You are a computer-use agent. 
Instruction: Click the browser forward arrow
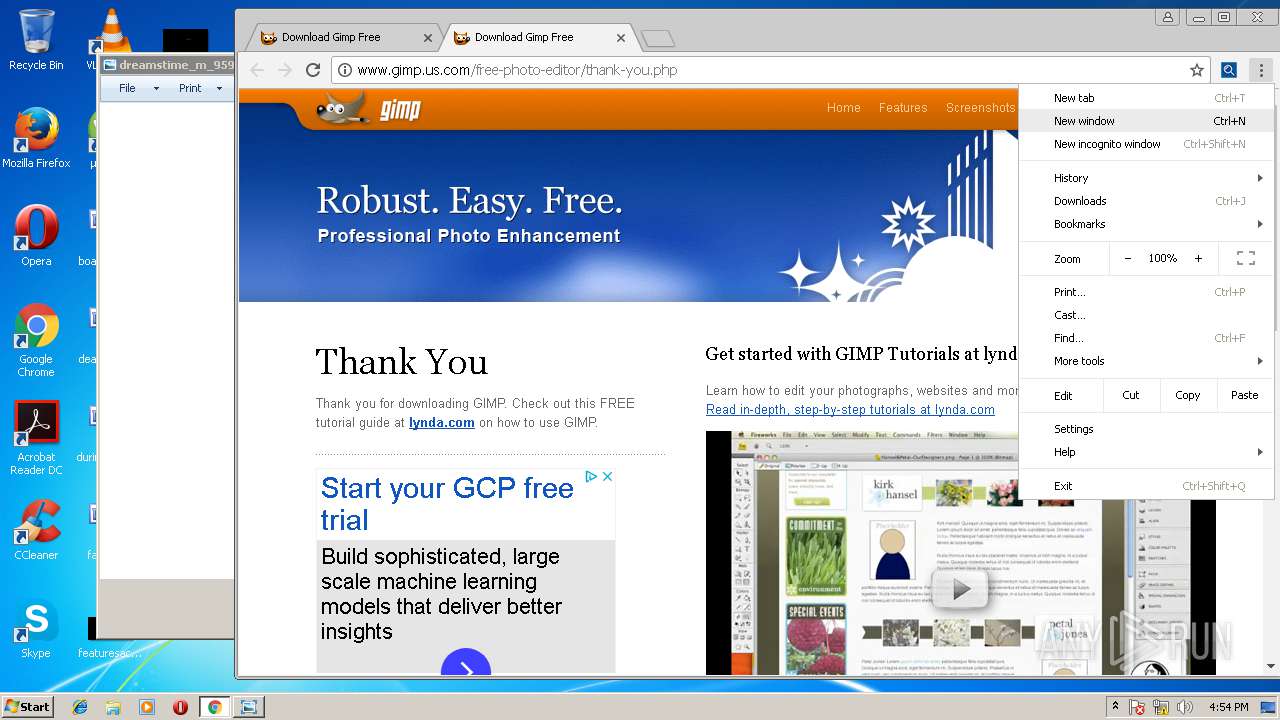tap(285, 70)
